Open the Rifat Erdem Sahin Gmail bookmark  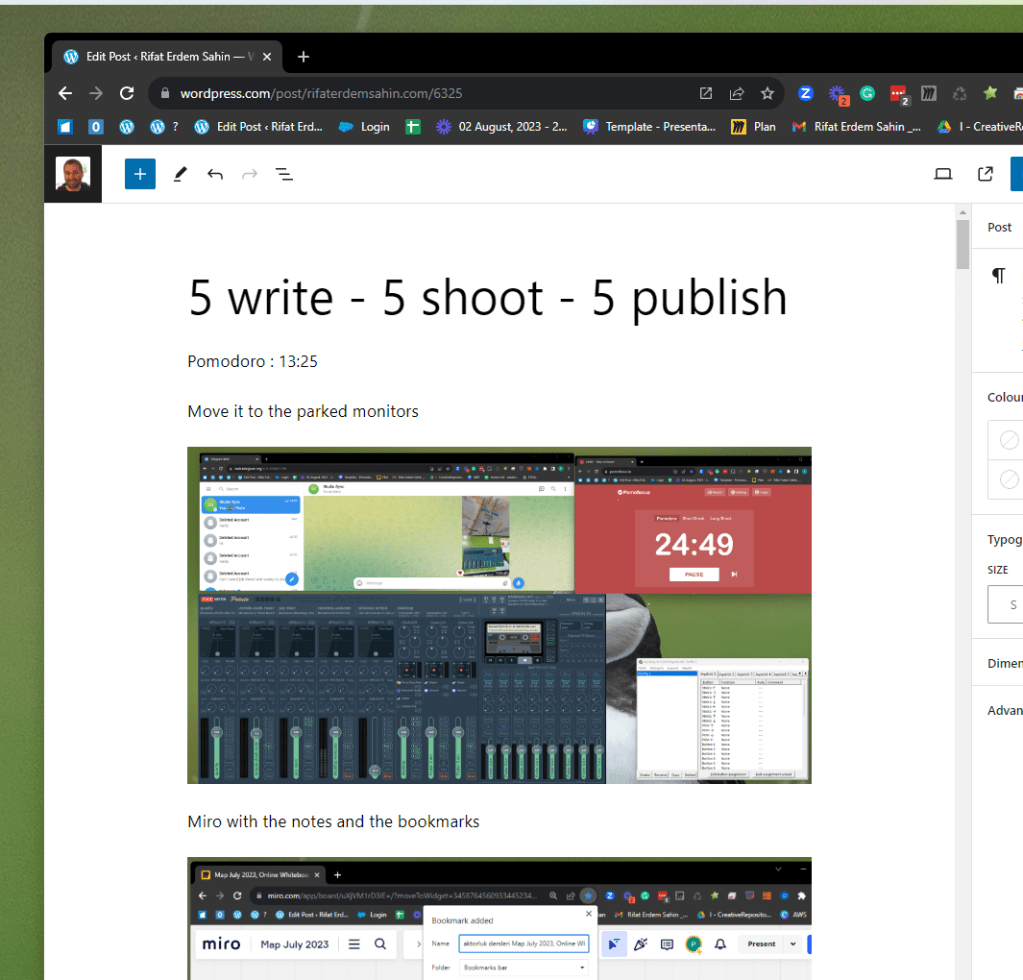point(856,127)
